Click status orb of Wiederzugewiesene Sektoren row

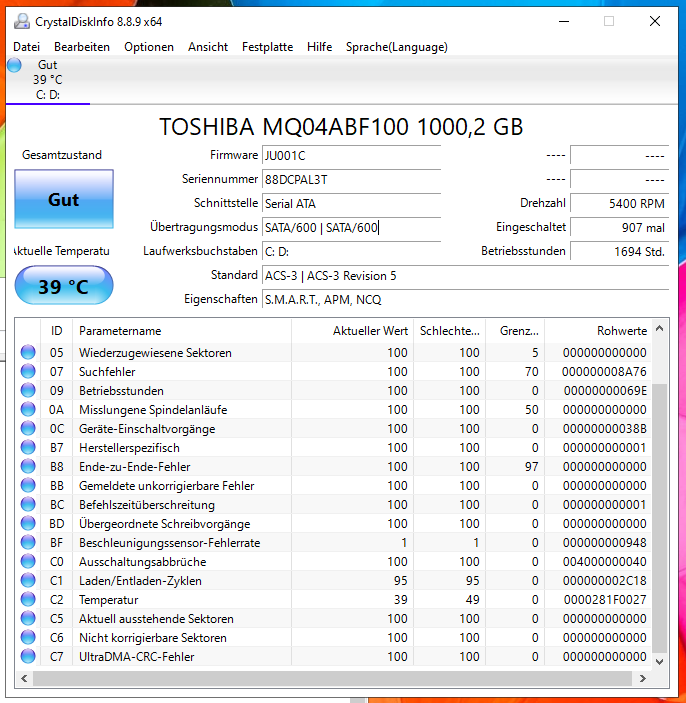pos(28,353)
